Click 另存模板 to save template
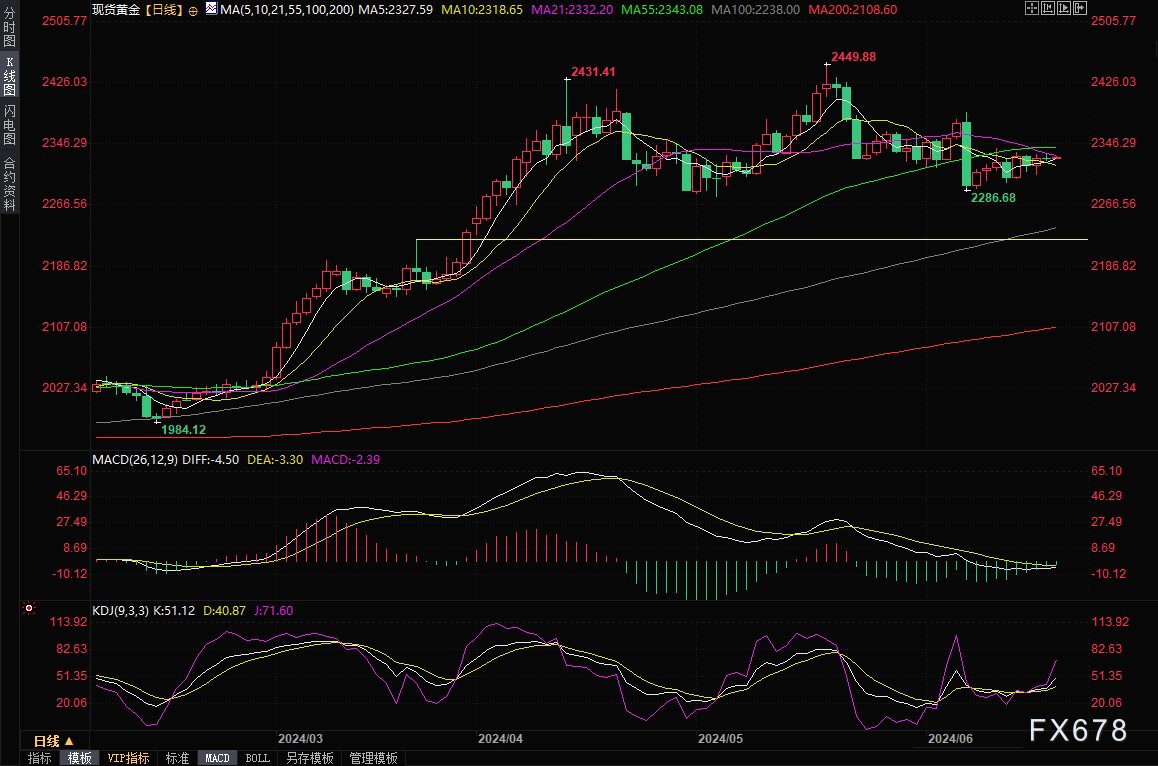This screenshot has width=1158, height=766. [308, 758]
